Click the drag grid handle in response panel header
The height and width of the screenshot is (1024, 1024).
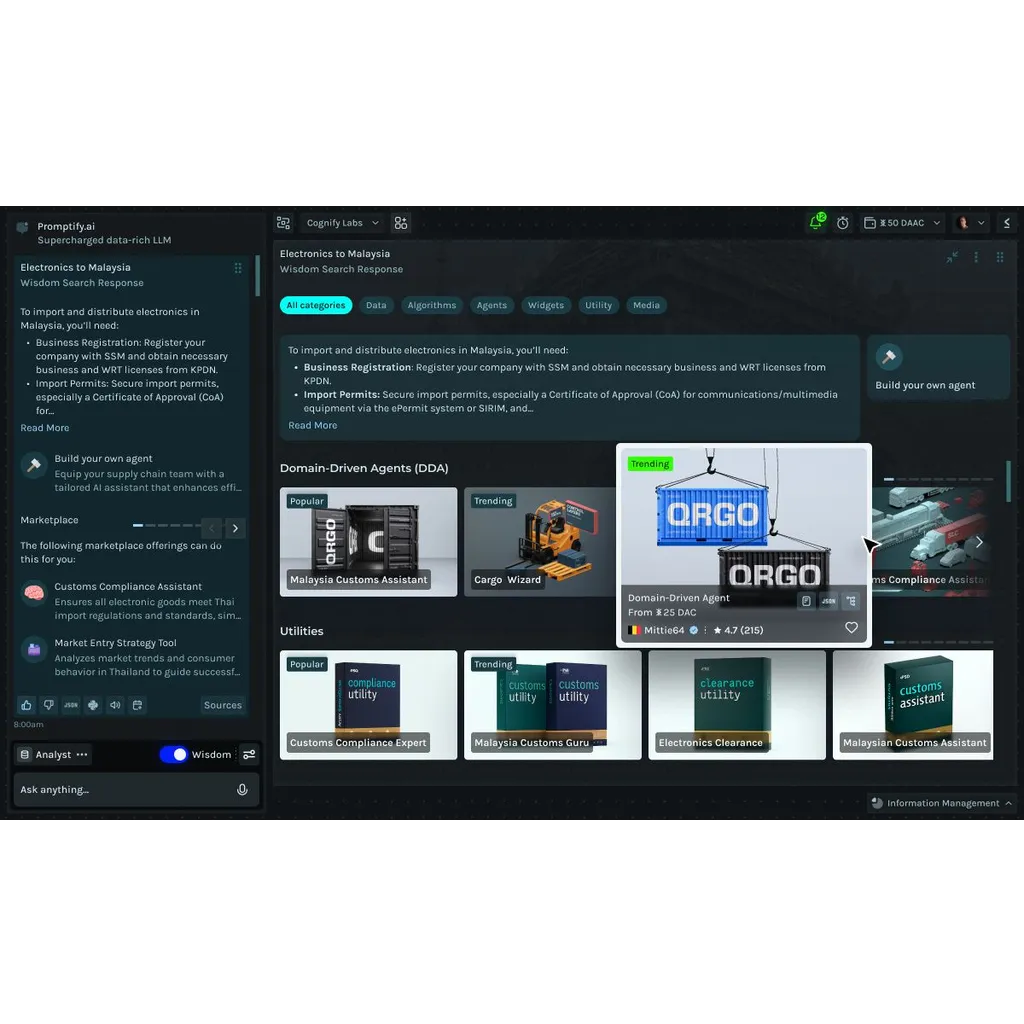click(1000, 257)
